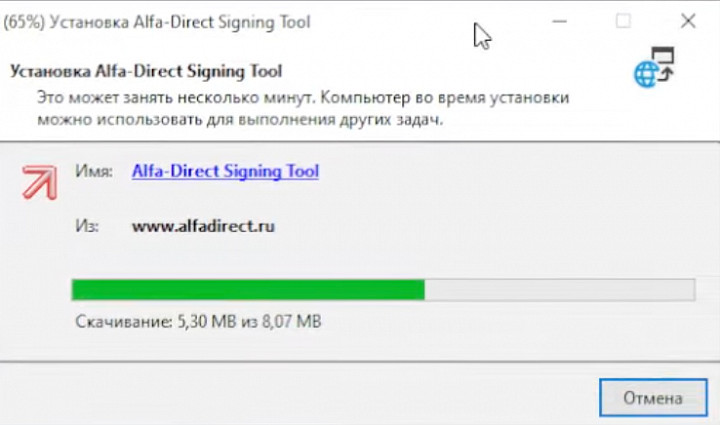Click the unfilled gray progress bar portion
This screenshot has width=720, height=425.
[x=560, y=290]
